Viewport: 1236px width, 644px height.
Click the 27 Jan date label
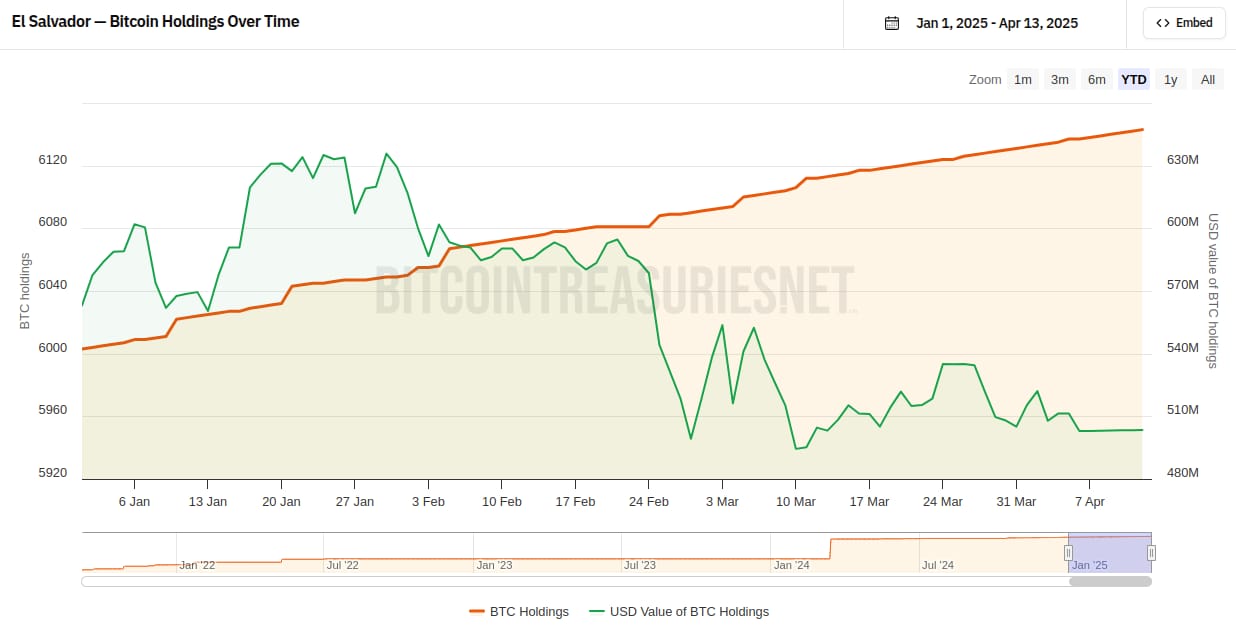[355, 501]
